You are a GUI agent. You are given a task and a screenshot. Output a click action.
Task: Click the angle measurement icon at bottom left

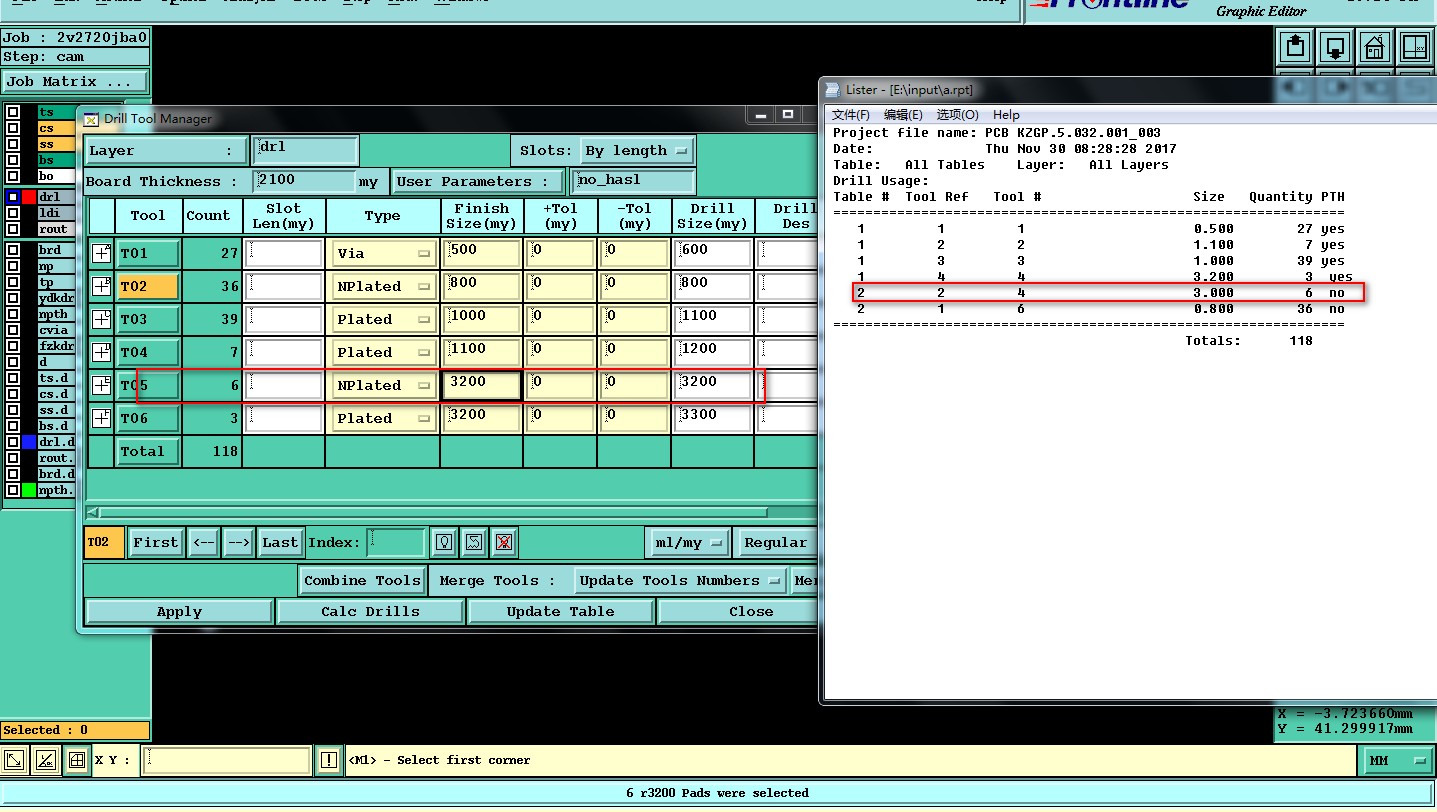point(45,760)
